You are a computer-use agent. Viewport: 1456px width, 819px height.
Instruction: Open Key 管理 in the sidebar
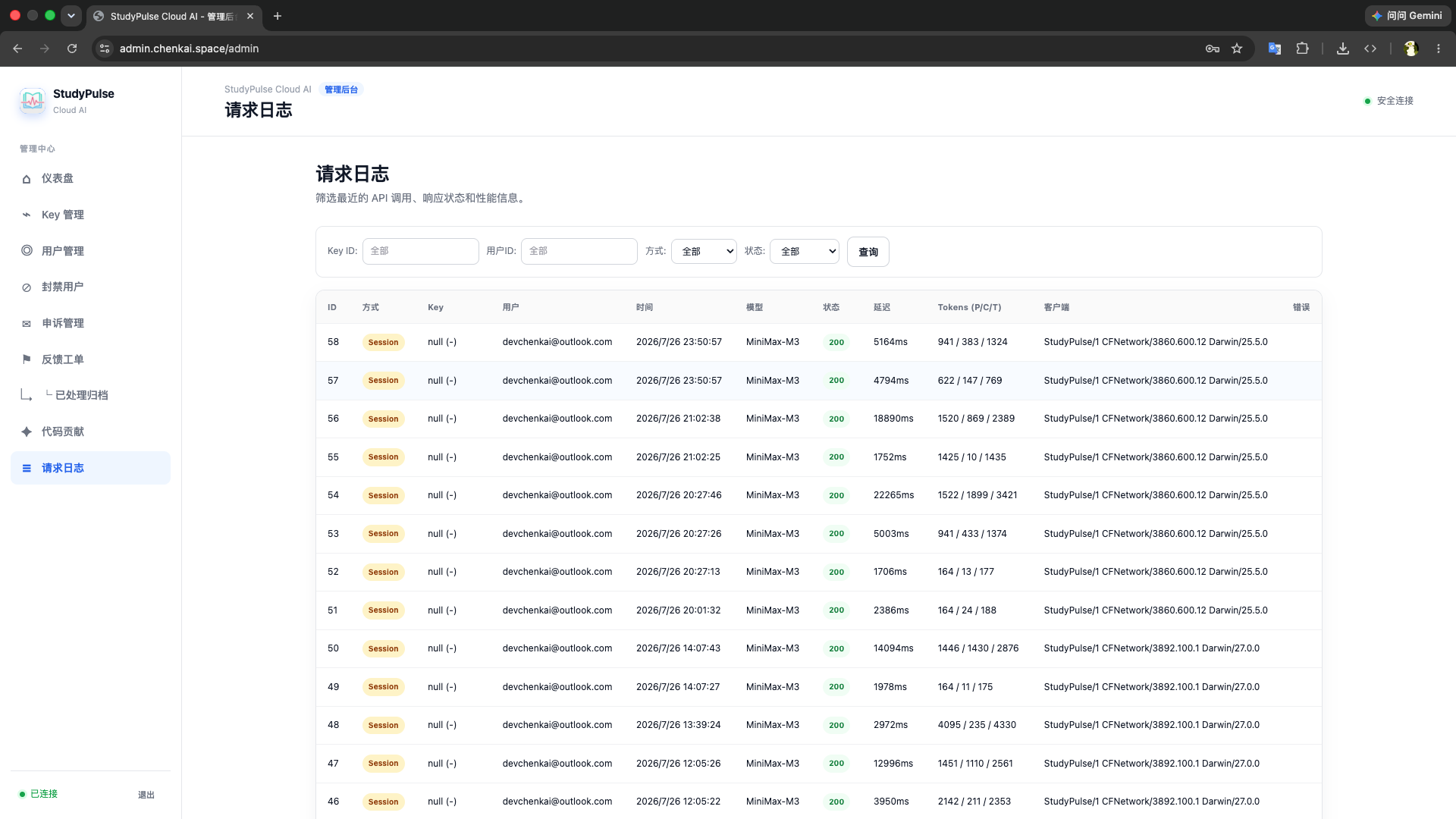pos(90,215)
